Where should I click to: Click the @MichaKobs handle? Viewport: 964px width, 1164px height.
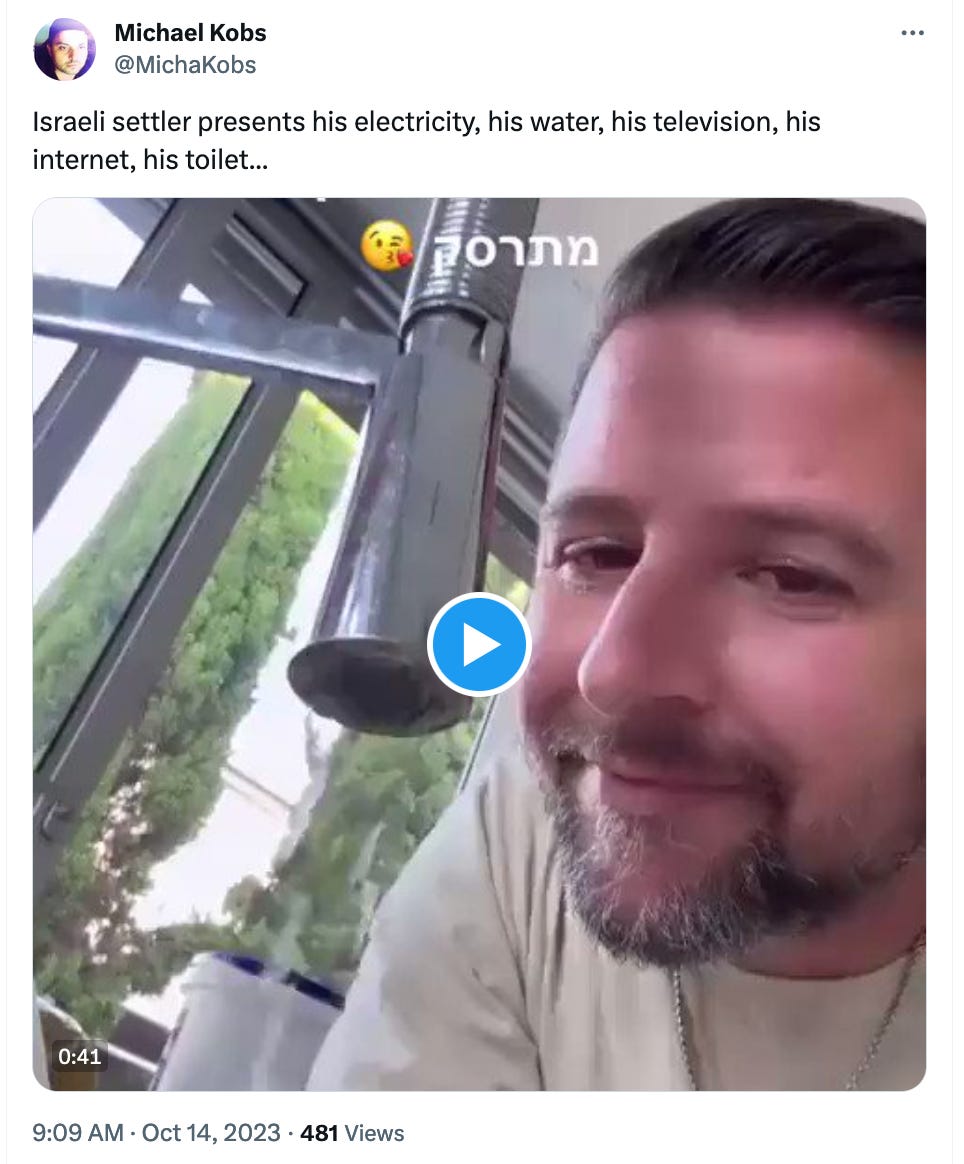click(185, 65)
